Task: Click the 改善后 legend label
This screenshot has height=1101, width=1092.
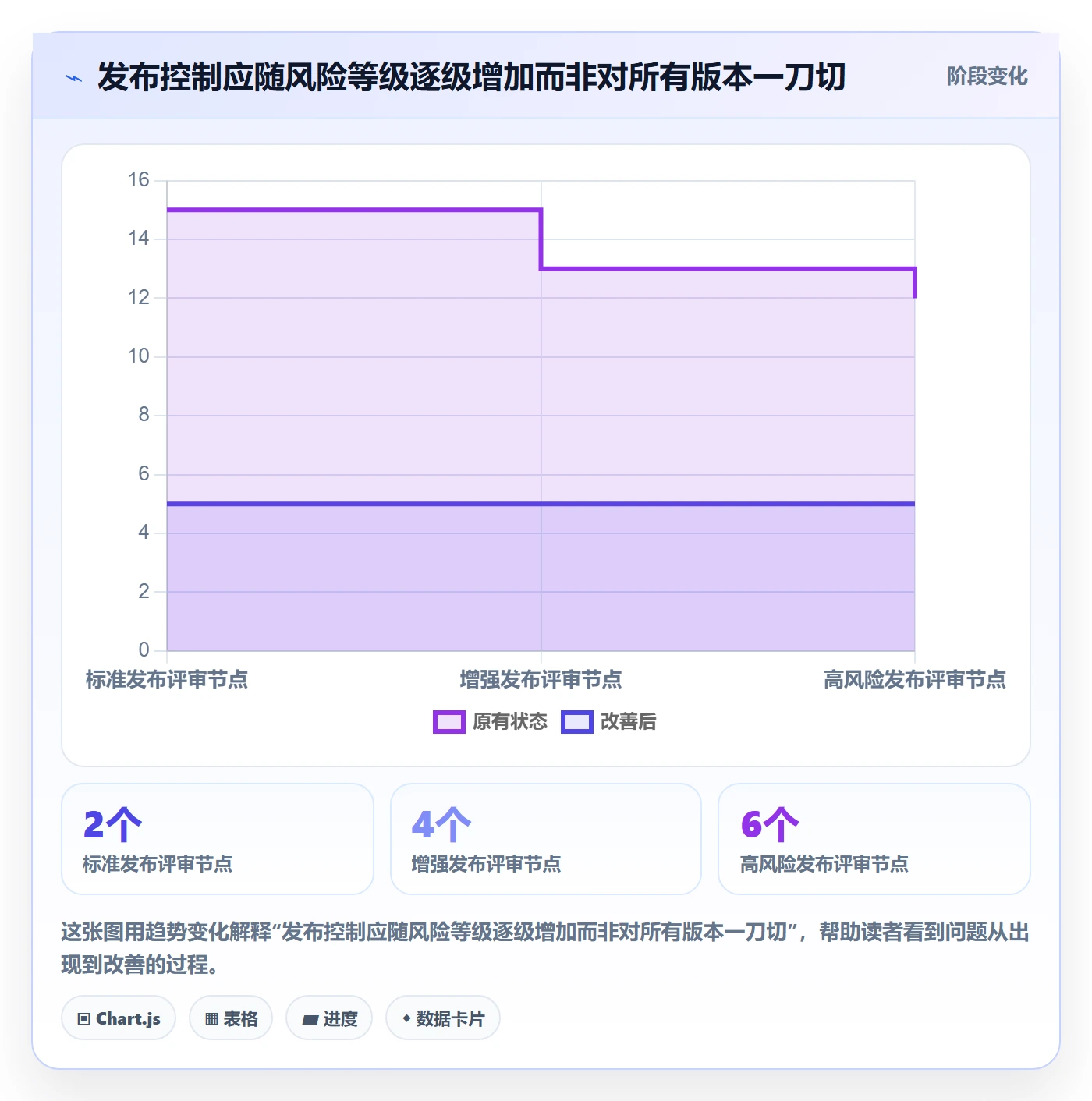Action: click(628, 722)
